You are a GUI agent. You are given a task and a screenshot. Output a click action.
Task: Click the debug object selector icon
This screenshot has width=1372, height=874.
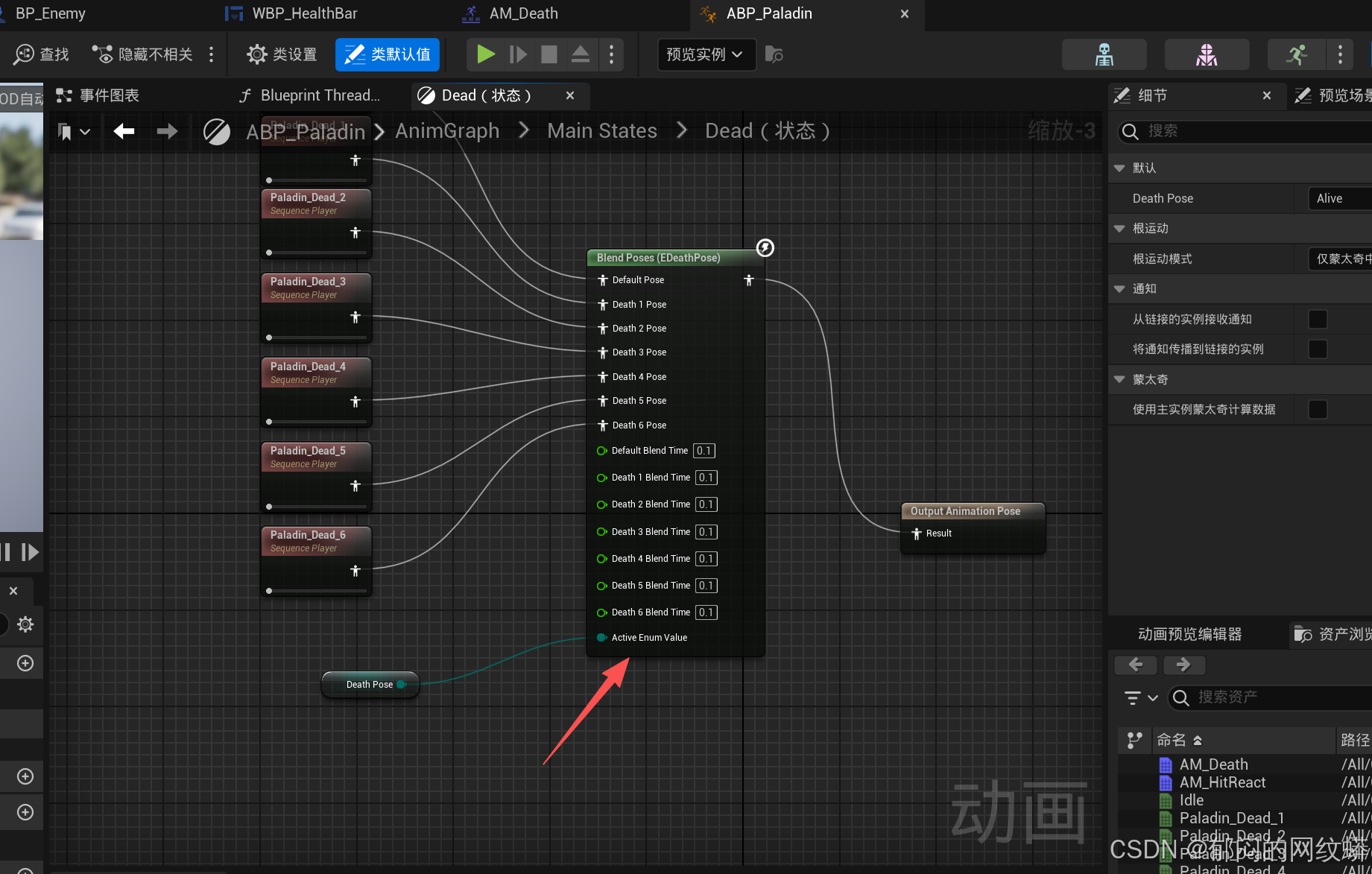pyautogui.click(x=774, y=54)
